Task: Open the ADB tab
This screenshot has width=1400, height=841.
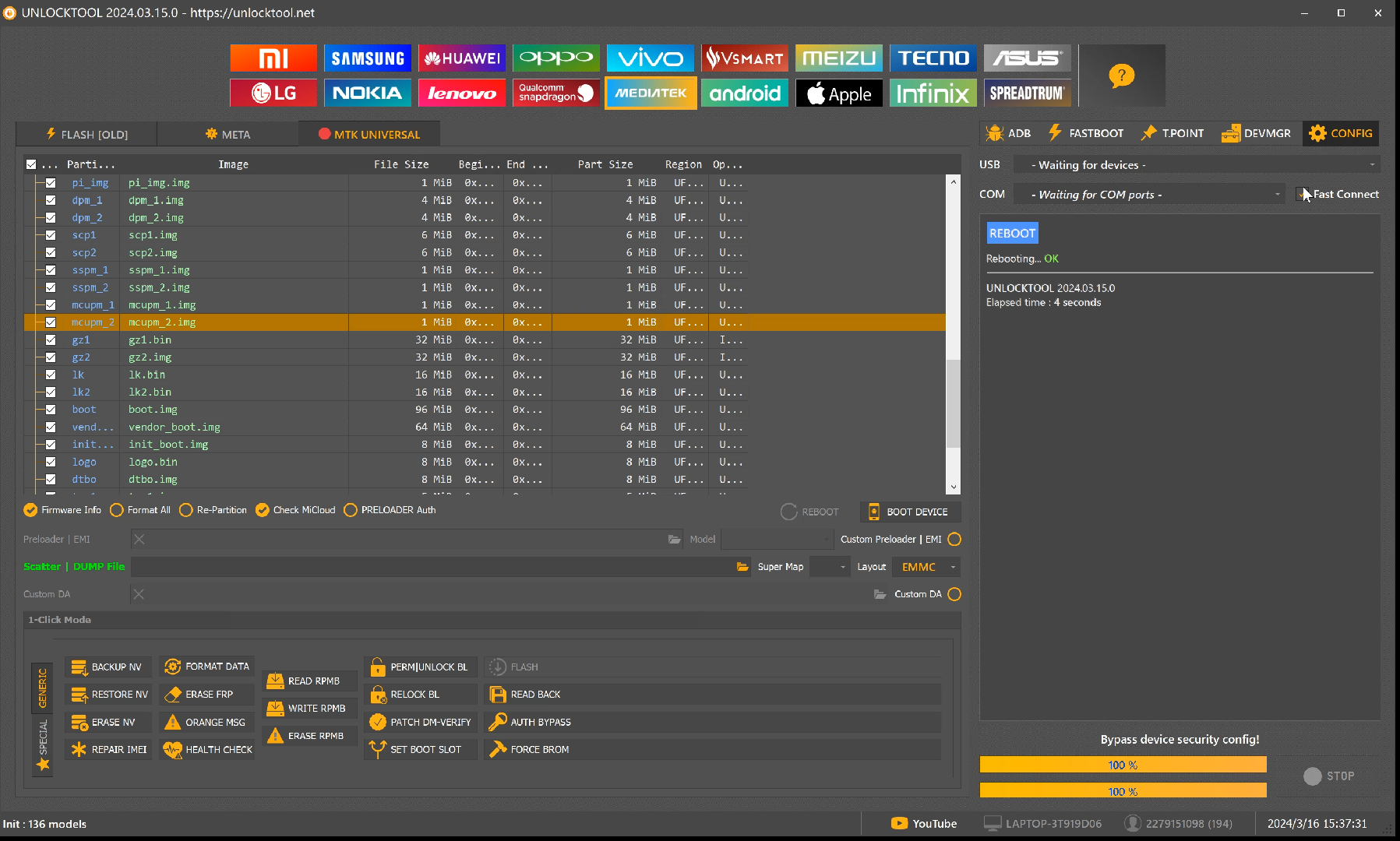Action: (x=1008, y=133)
